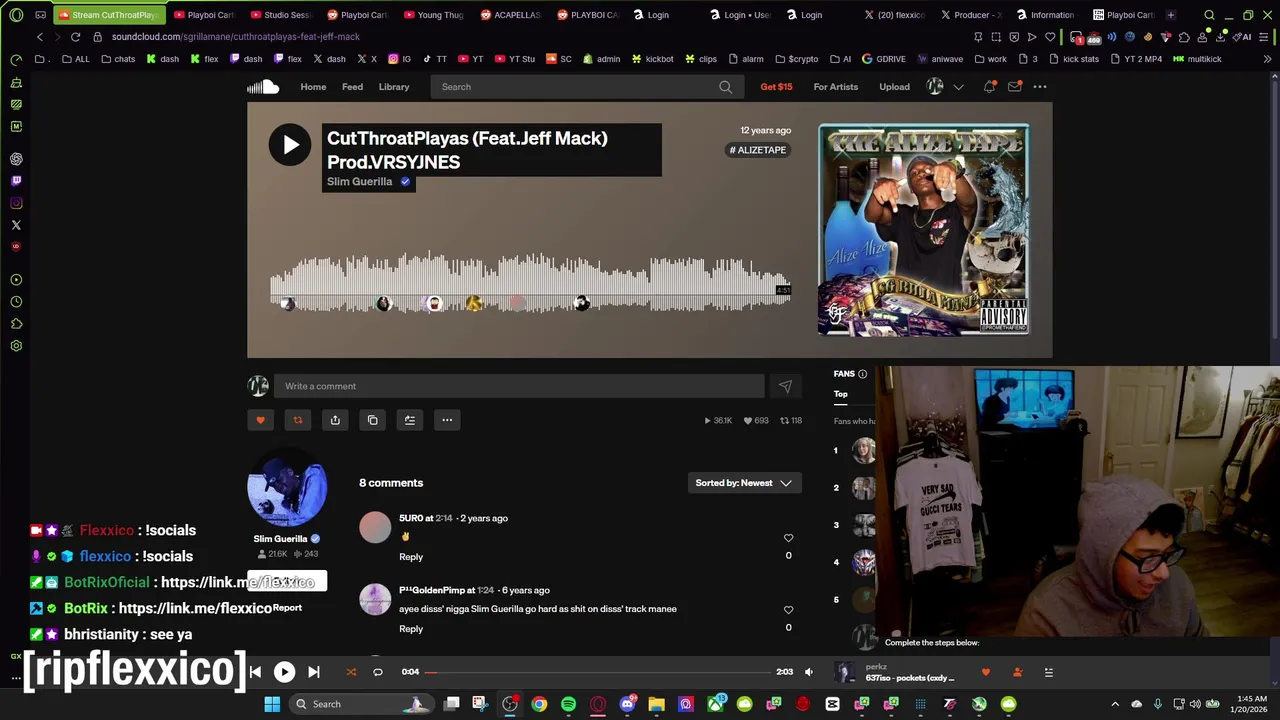The width and height of the screenshot is (1280, 720).
Task: Launch Spotify from the taskbar
Action: [568, 704]
